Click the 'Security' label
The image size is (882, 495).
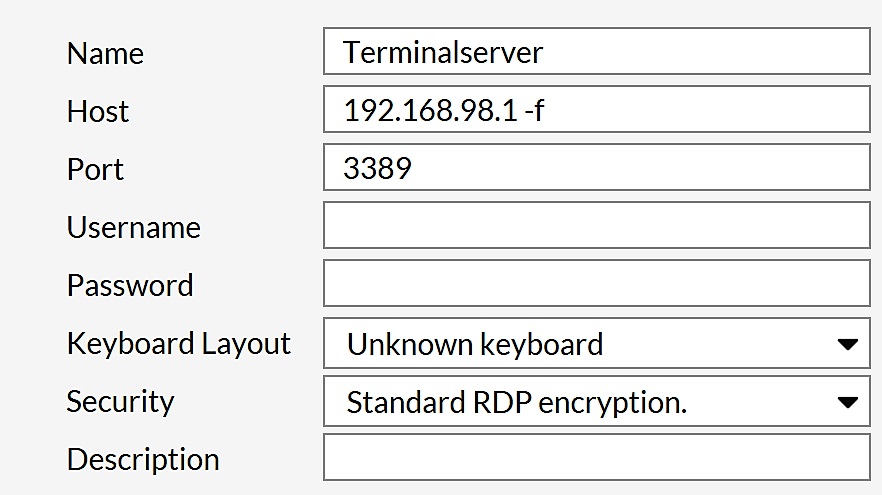(x=120, y=401)
